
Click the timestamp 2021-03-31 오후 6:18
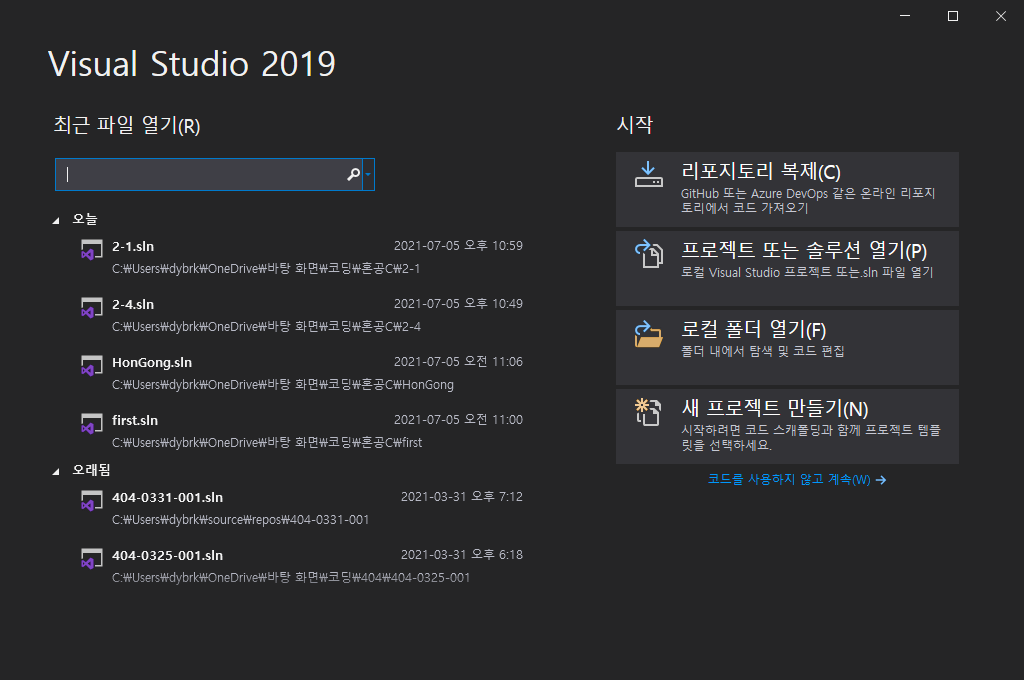pos(462,555)
